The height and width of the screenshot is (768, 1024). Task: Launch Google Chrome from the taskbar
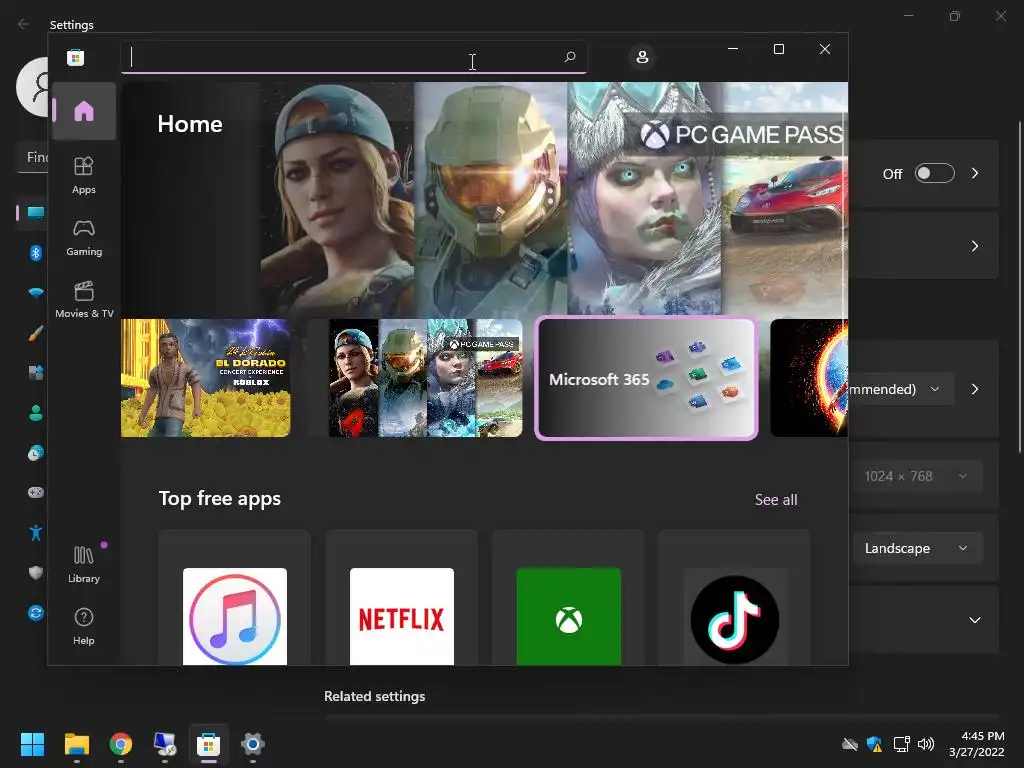pyautogui.click(x=120, y=744)
